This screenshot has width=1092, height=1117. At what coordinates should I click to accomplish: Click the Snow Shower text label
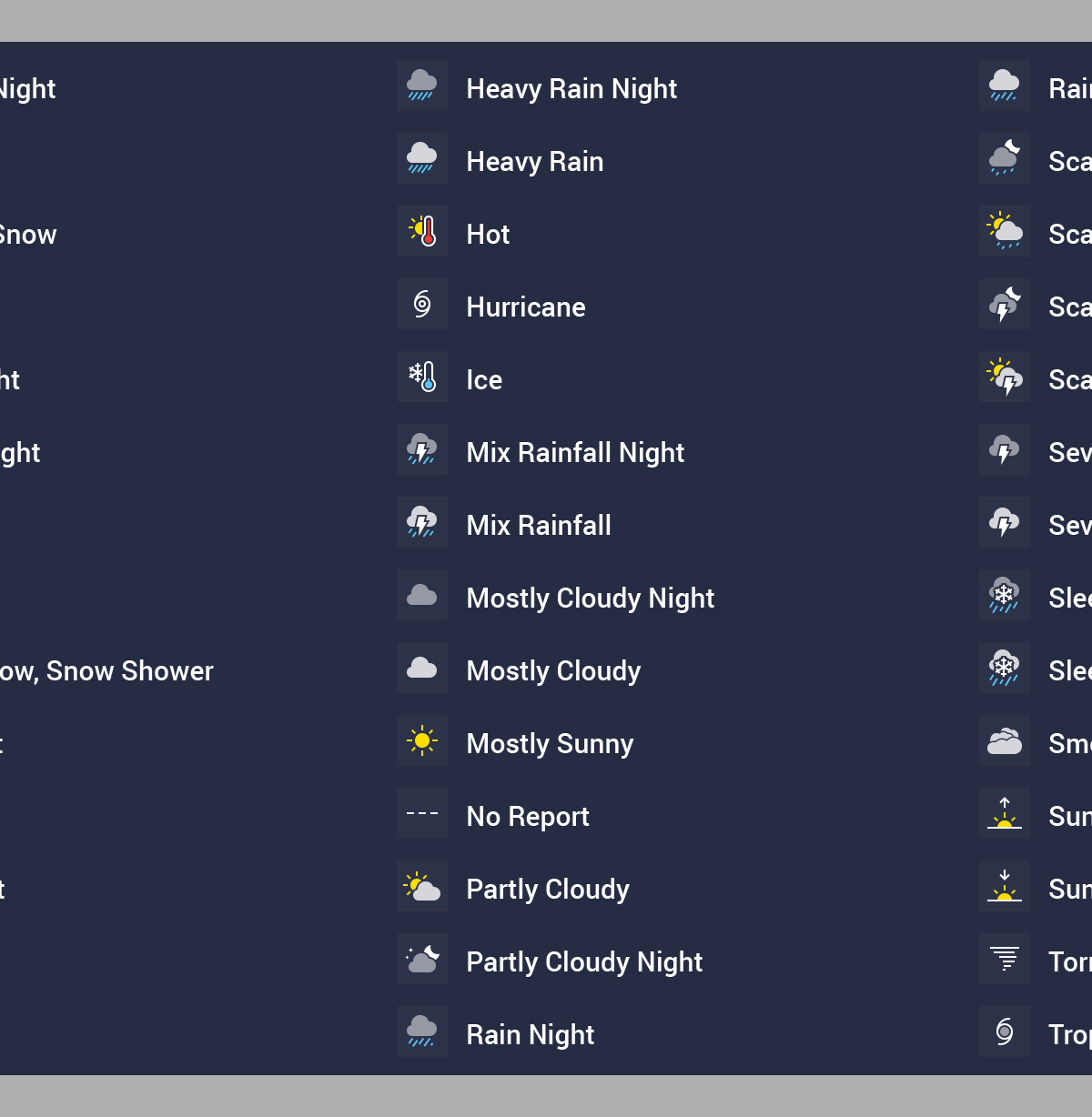pos(130,670)
